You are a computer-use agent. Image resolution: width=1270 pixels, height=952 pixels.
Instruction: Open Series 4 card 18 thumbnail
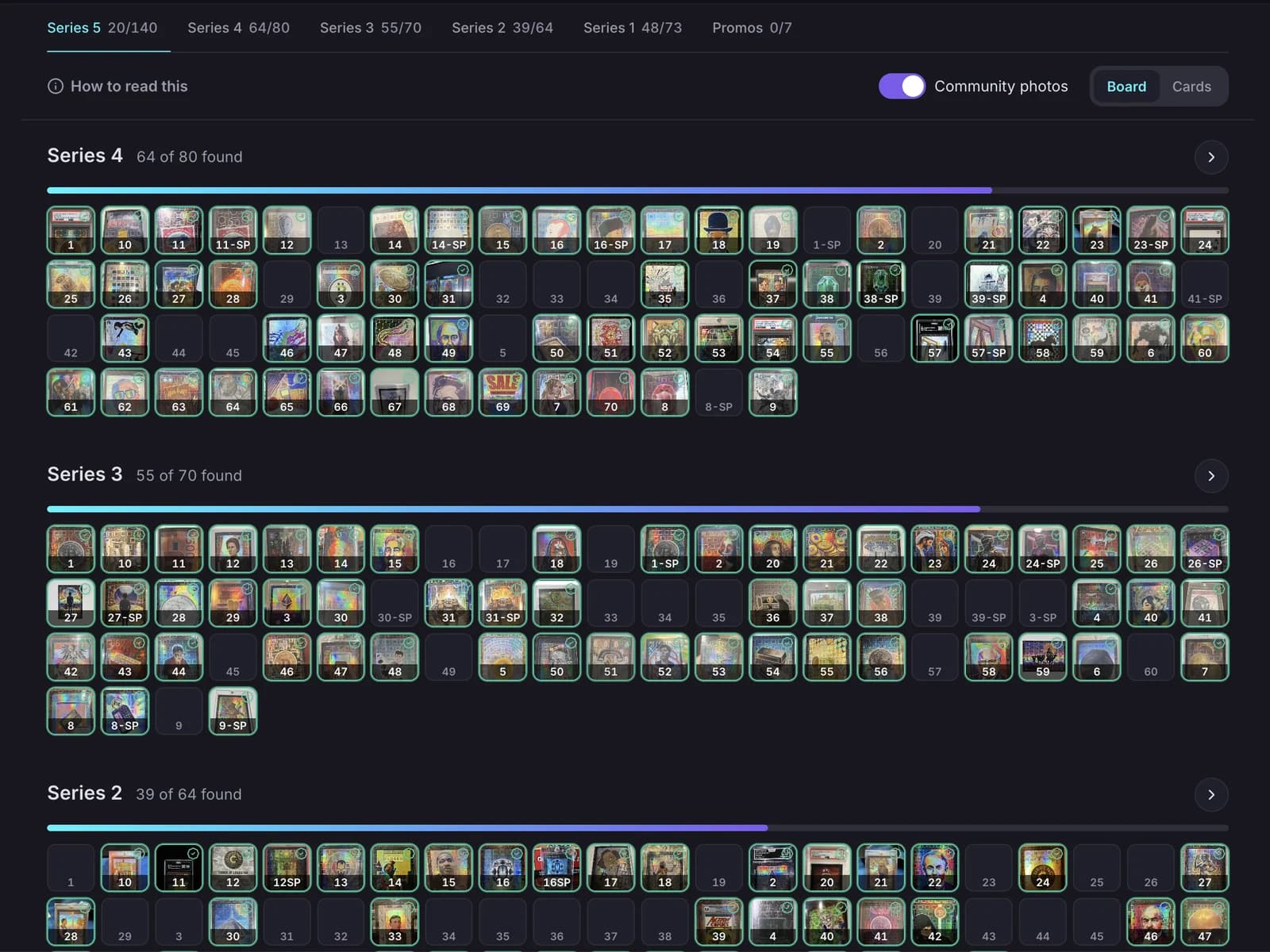[x=719, y=230]
